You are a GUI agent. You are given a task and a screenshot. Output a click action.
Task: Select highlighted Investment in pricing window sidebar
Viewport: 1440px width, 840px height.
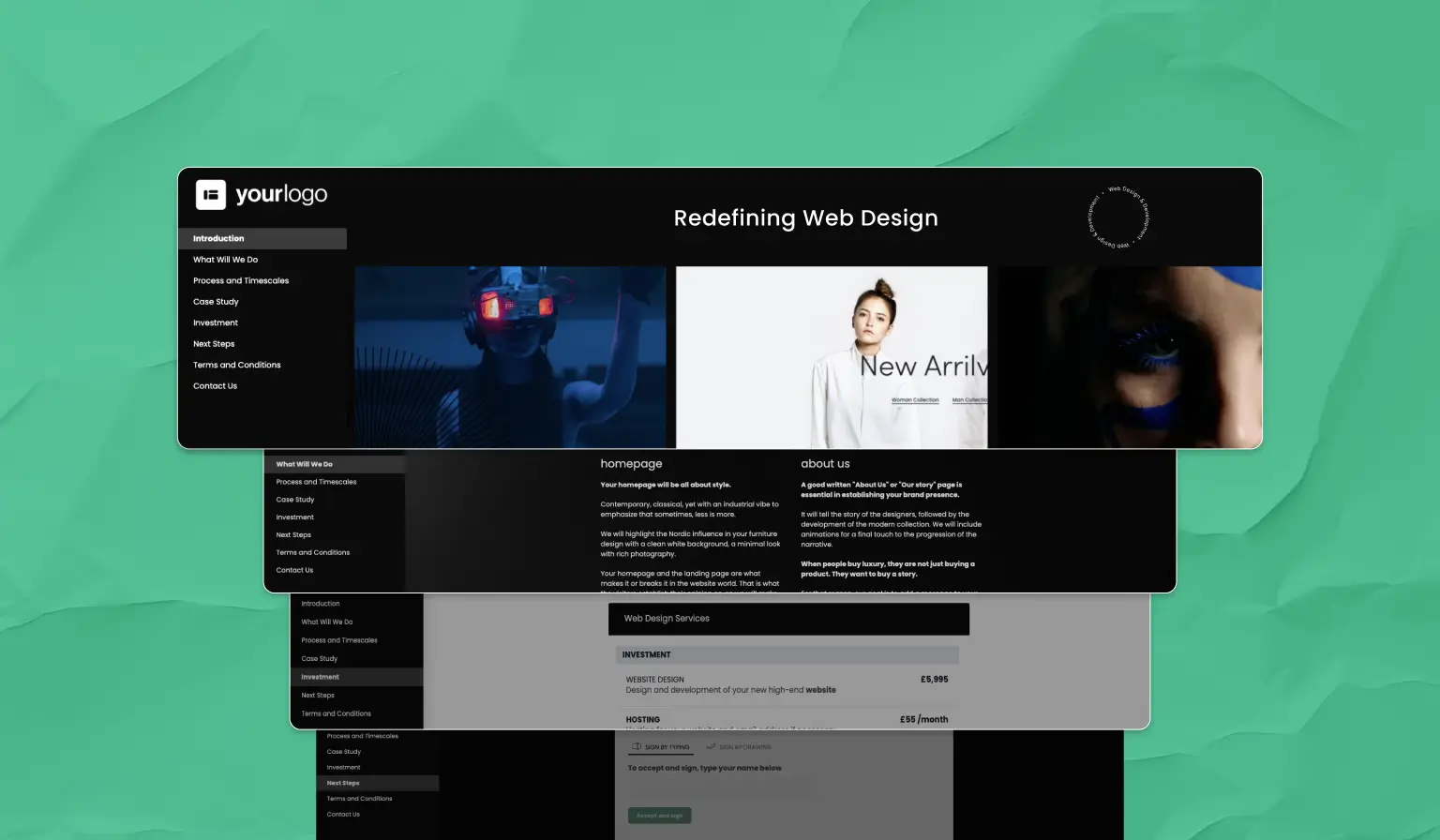(357, 677)
